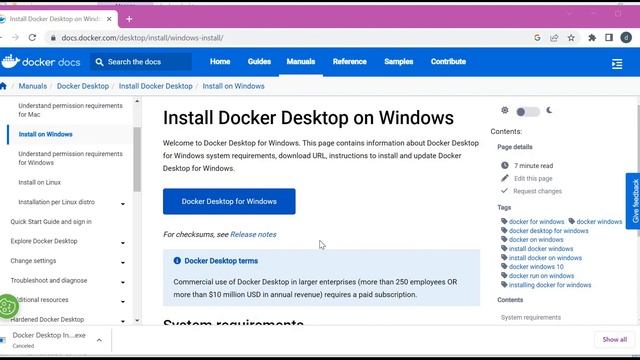Select Install on Linux in sidebar
640x360 pixels.
click(x=40, y=182)
